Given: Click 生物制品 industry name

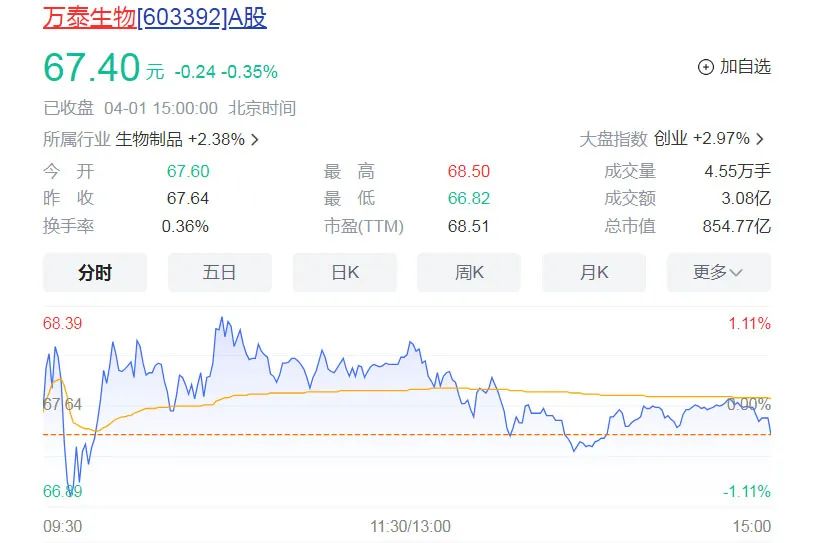Looking at the screenshot, I should (149, 139).
